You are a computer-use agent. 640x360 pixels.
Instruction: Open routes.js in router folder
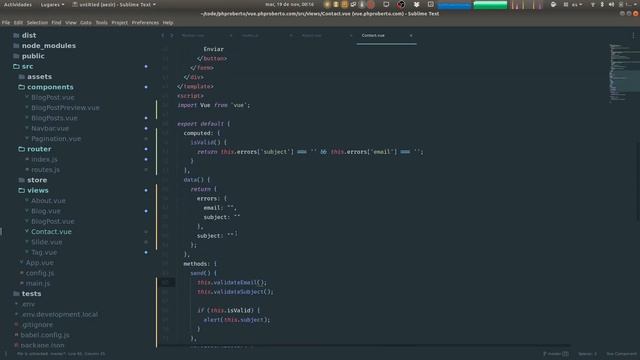pos(45,170)
